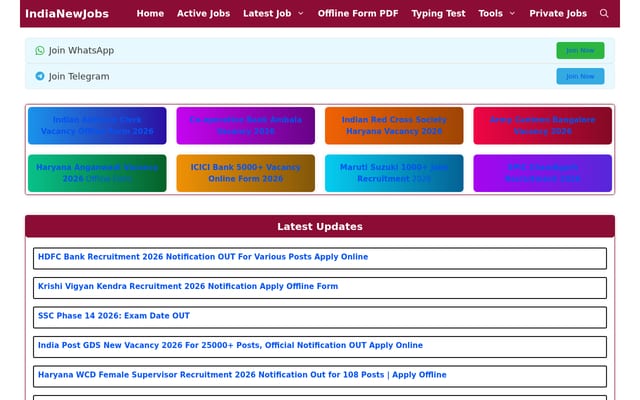The height and width of the screenshot is (400, 640).
Task: Open India Post GDS New Vacancy link
Action: click(230, 345)
